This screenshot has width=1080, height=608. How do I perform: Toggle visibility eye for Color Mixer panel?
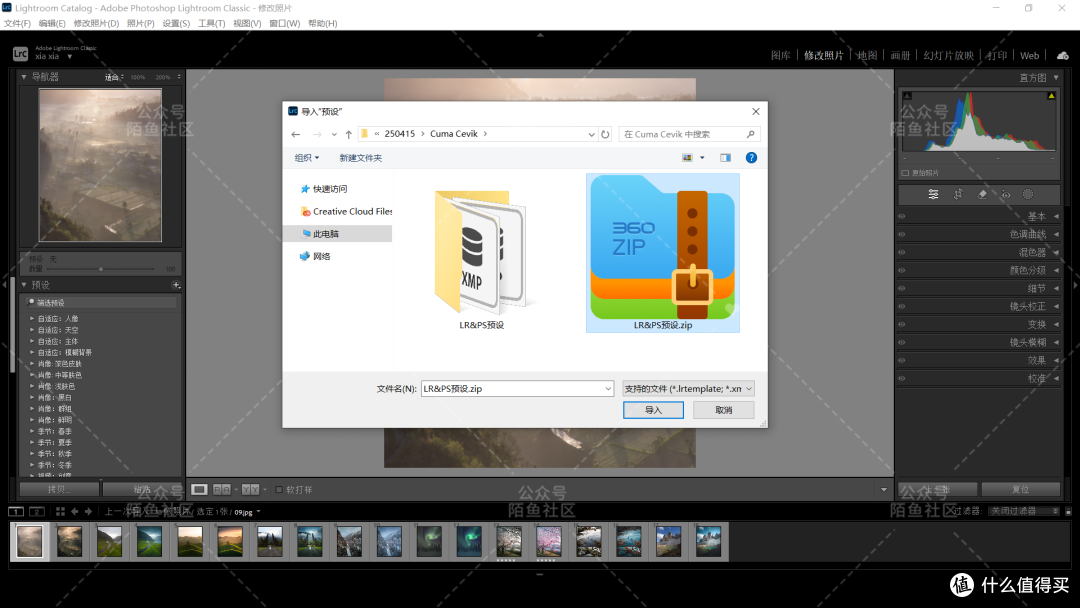coord(902,252)
